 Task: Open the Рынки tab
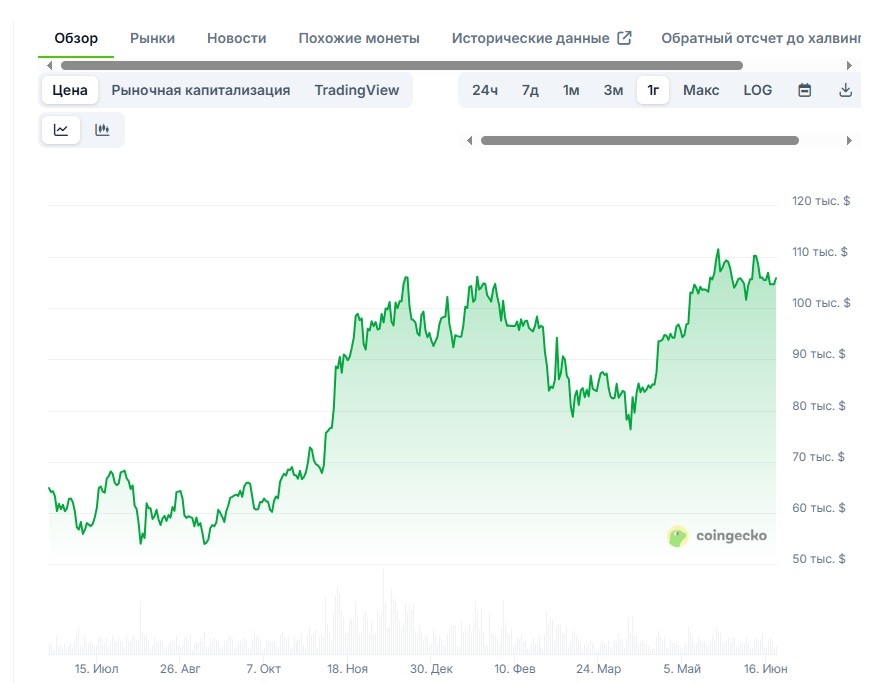[x=152, y=38]
